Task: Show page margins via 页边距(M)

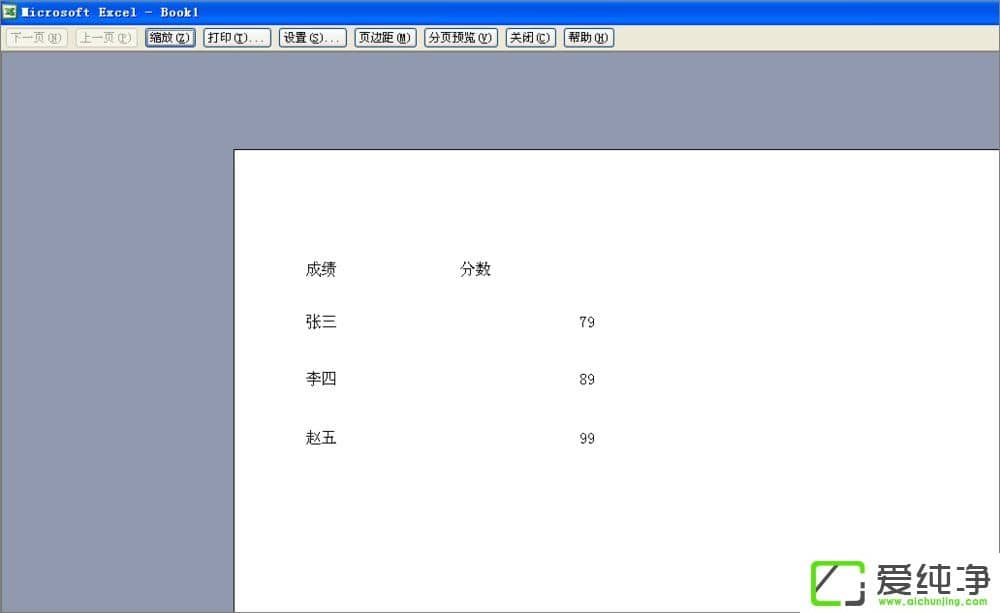Action: pyautogui.click(x=385, y=38)
